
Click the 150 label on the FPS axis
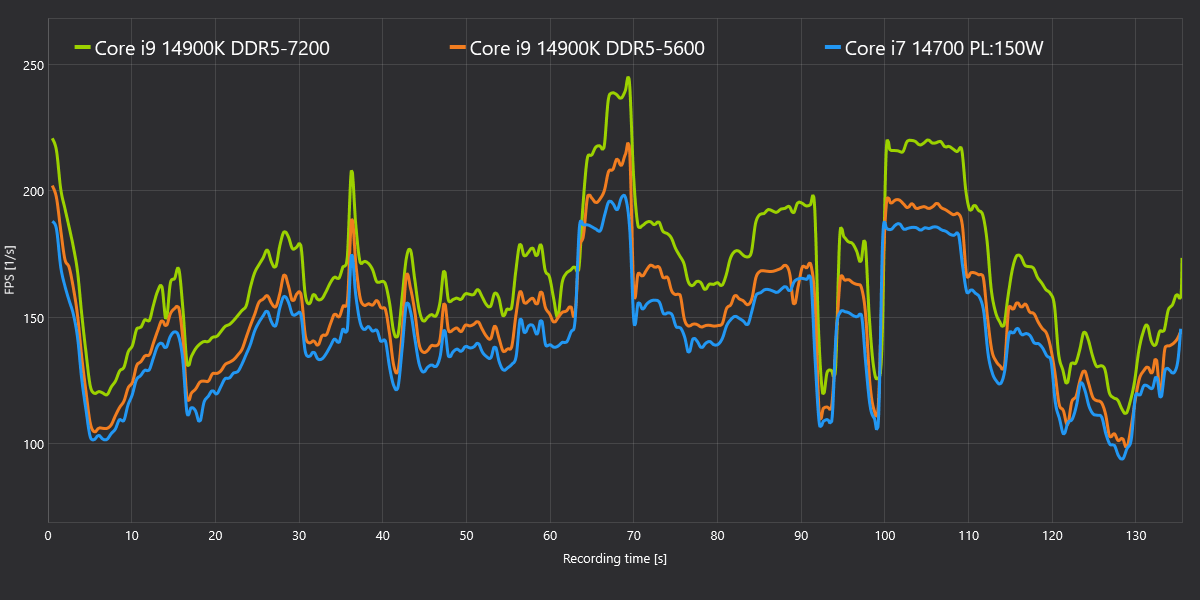(x=32, y=318)
